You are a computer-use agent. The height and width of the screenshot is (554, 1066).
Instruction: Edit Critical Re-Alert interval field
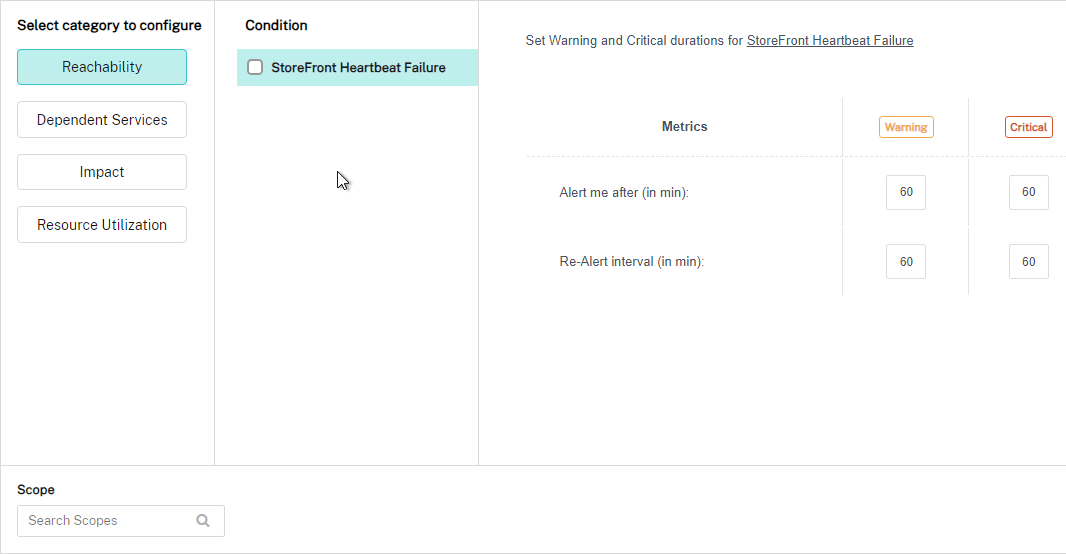click(x=1029, y=262)
